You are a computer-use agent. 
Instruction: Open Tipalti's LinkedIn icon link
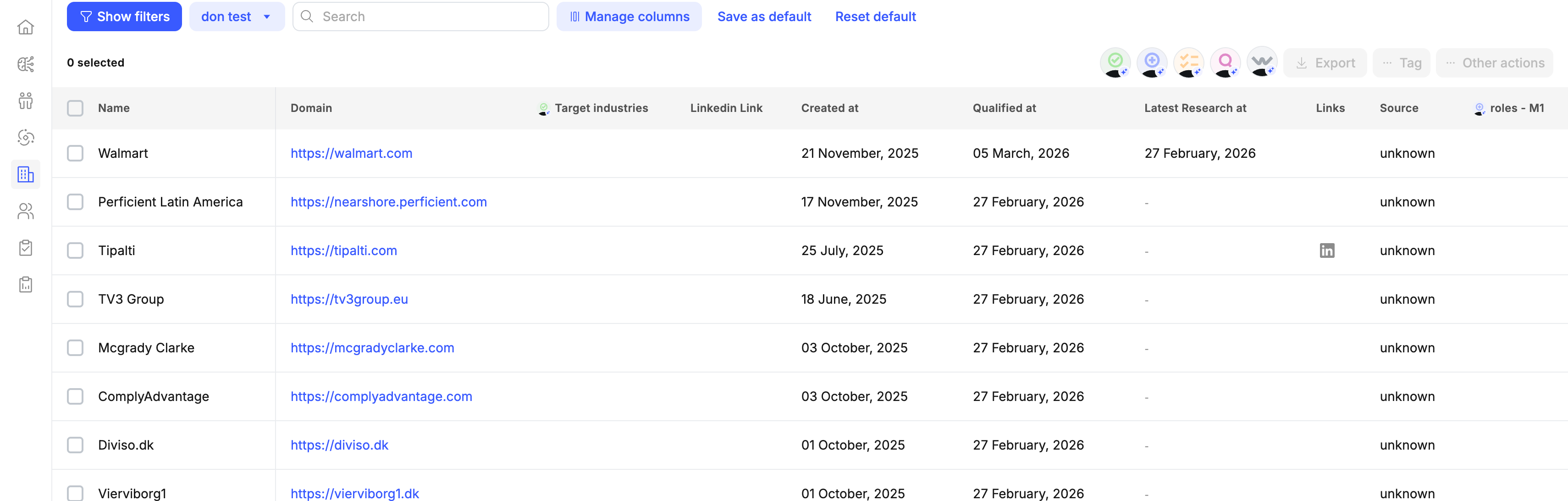[1327, 250]
